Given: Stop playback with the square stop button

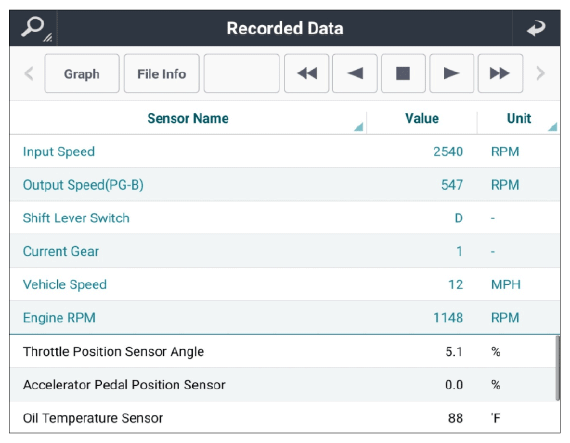Looking at the screenshot, I should tap(403, 73).
